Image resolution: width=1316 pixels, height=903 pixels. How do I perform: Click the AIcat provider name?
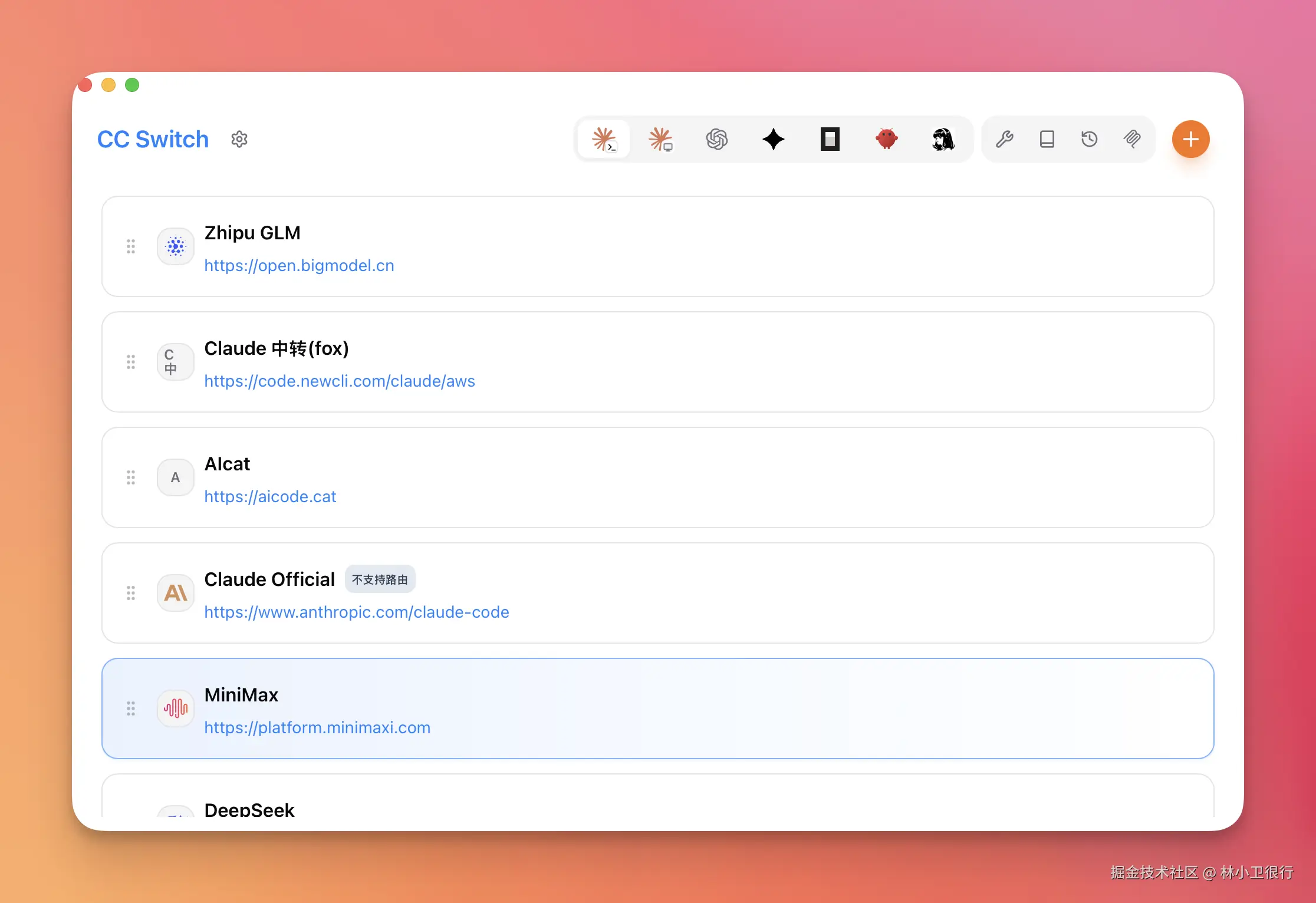coord(227,464)
